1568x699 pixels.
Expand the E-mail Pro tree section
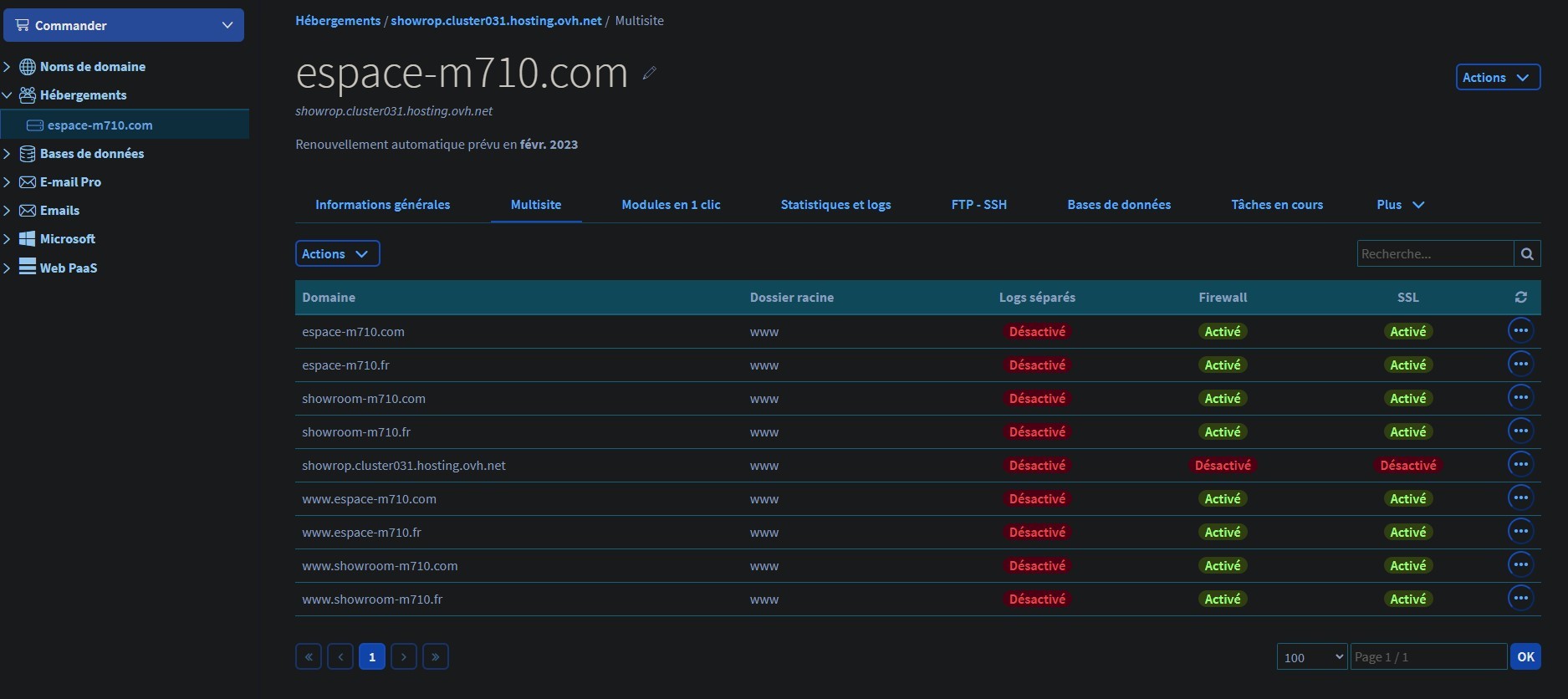8,182
